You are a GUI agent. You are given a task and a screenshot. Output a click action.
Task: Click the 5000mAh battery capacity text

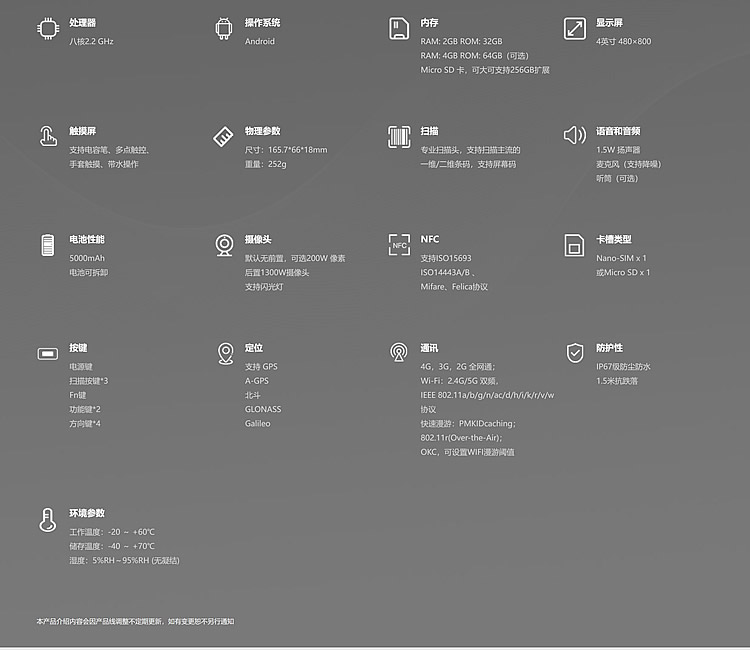tap(87, 257)
